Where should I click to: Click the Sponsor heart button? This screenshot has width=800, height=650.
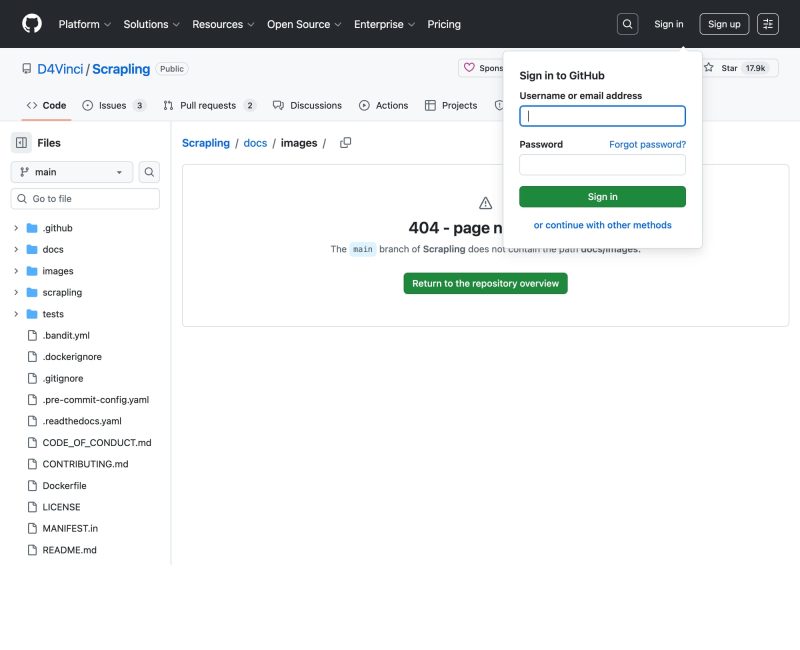tap(481, 68)
